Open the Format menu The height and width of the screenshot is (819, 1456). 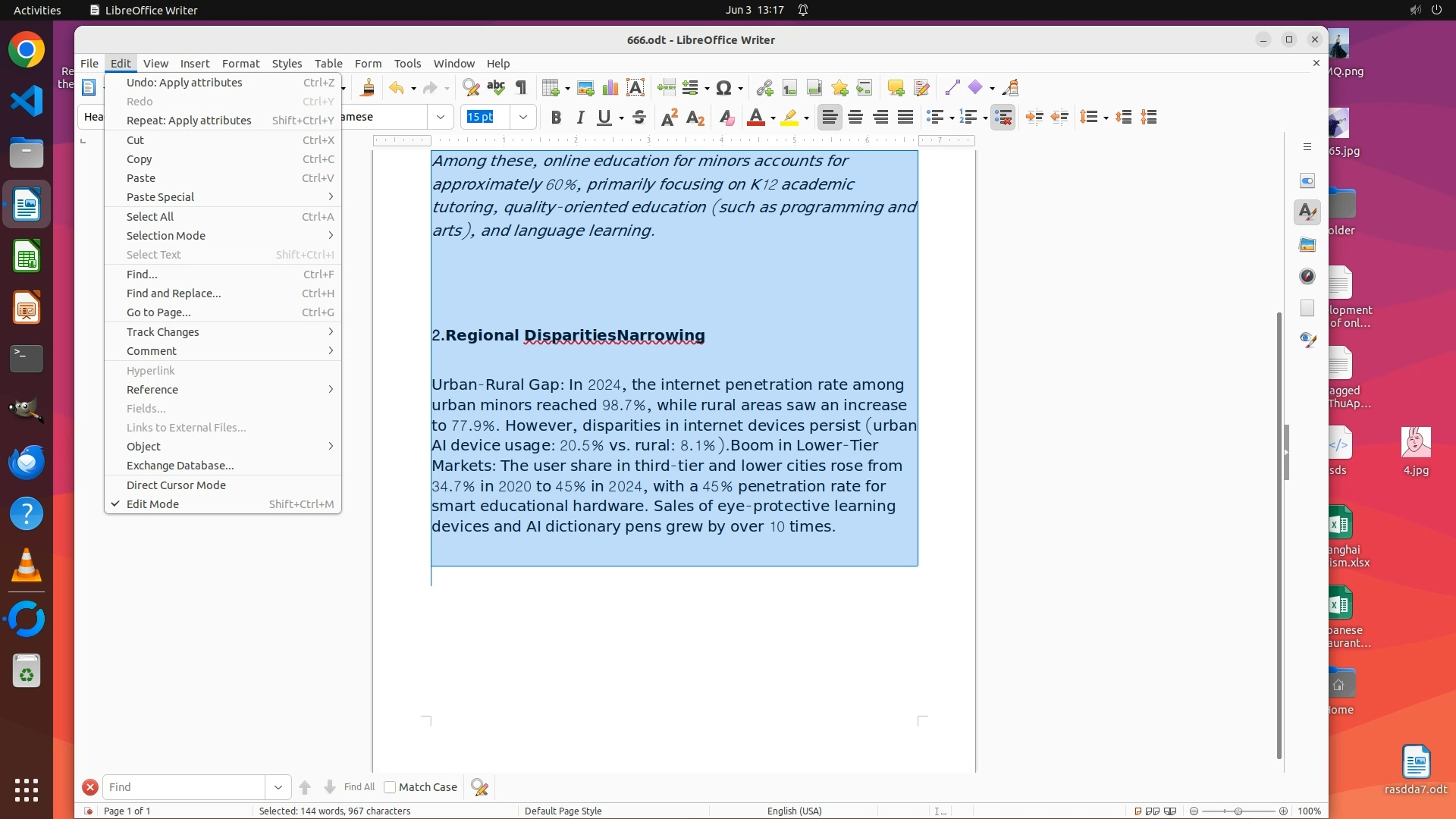240,64
